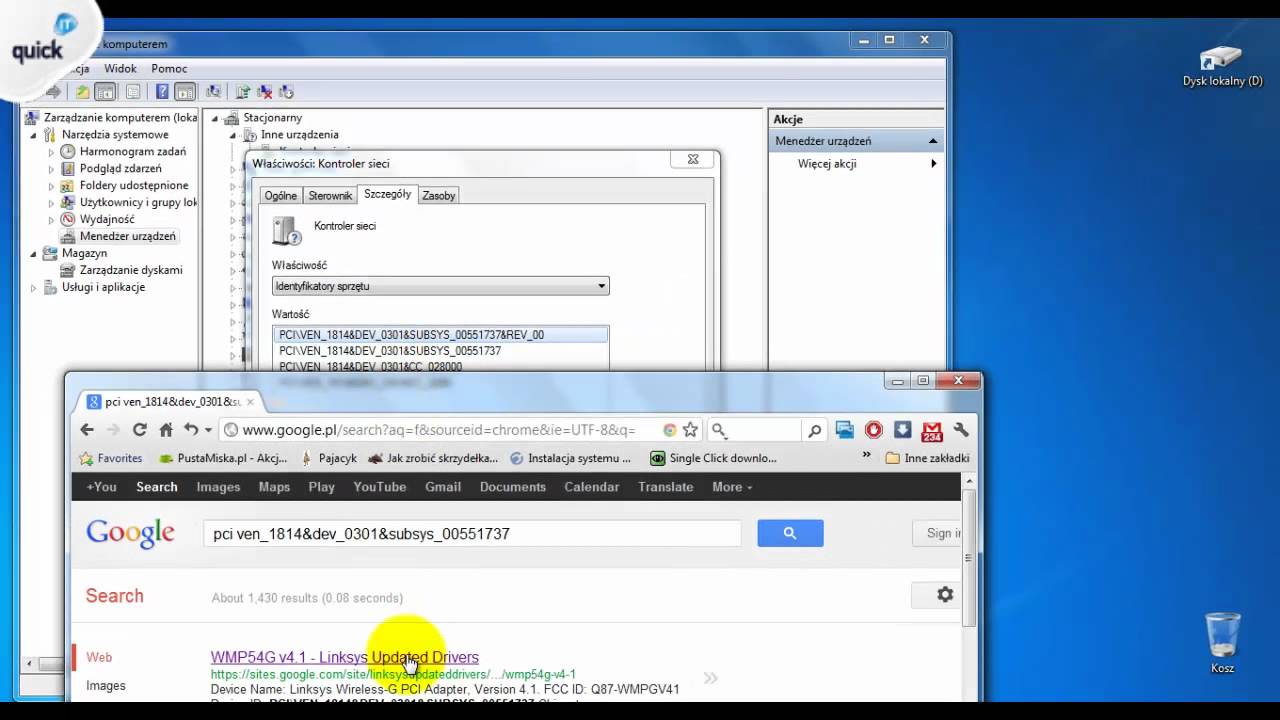Show hidden bookmarks with the chevron button
The image size is (1280, 720).
[x=866, y=456]
